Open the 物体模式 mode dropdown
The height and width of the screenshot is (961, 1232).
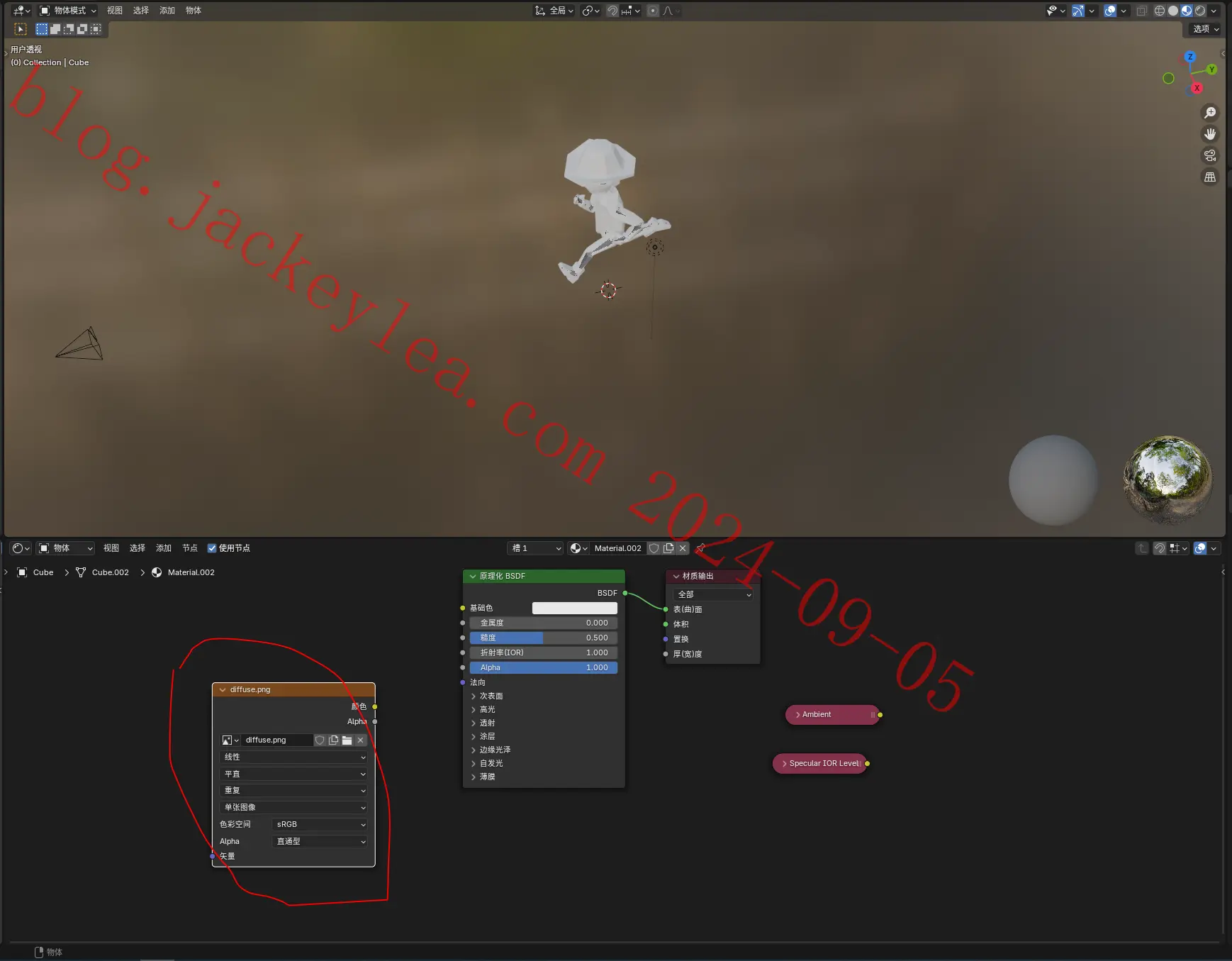click(x=68, y=11)
